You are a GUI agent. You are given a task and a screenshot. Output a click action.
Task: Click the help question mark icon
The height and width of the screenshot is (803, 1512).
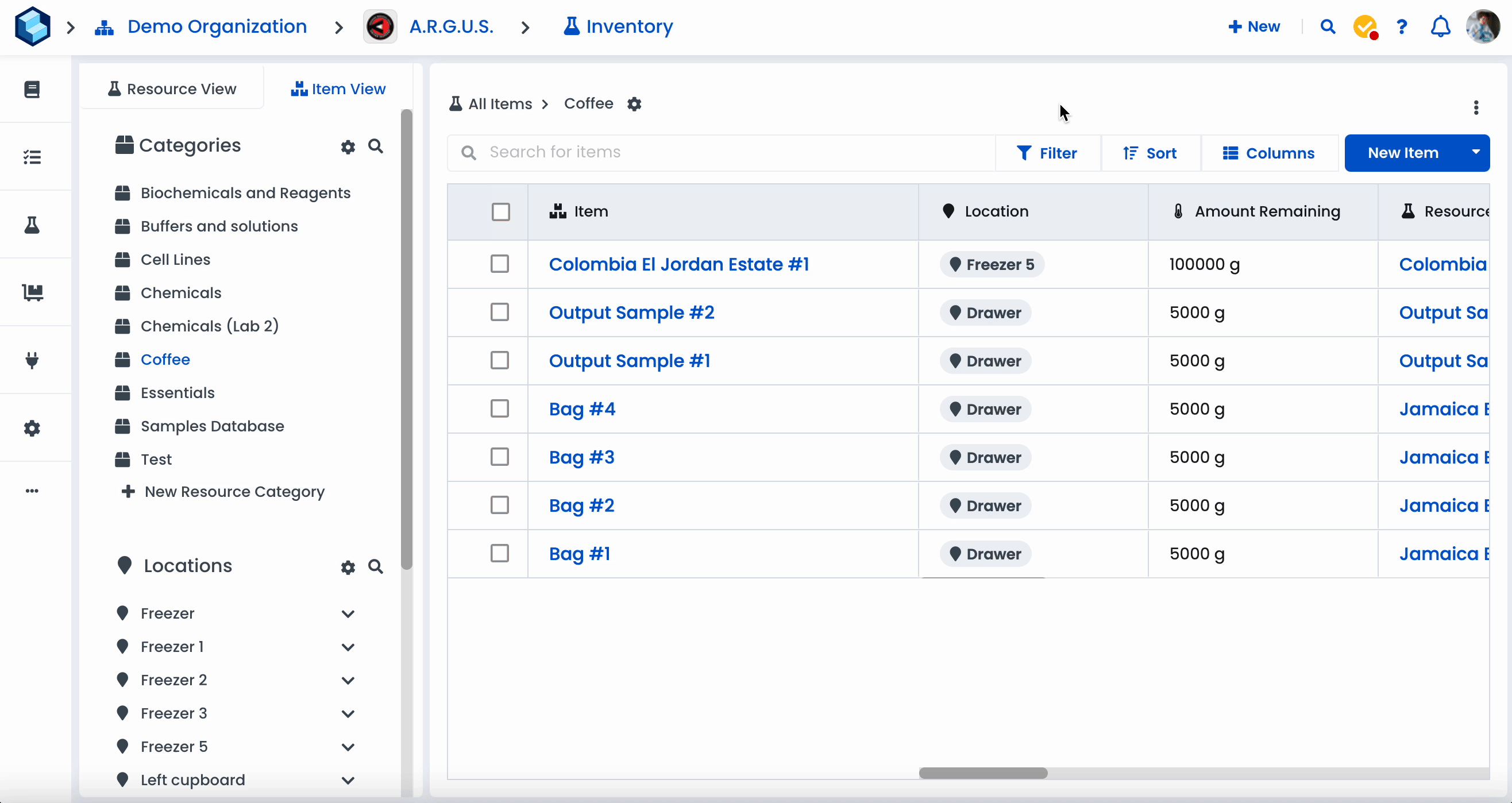point(1402,27)
